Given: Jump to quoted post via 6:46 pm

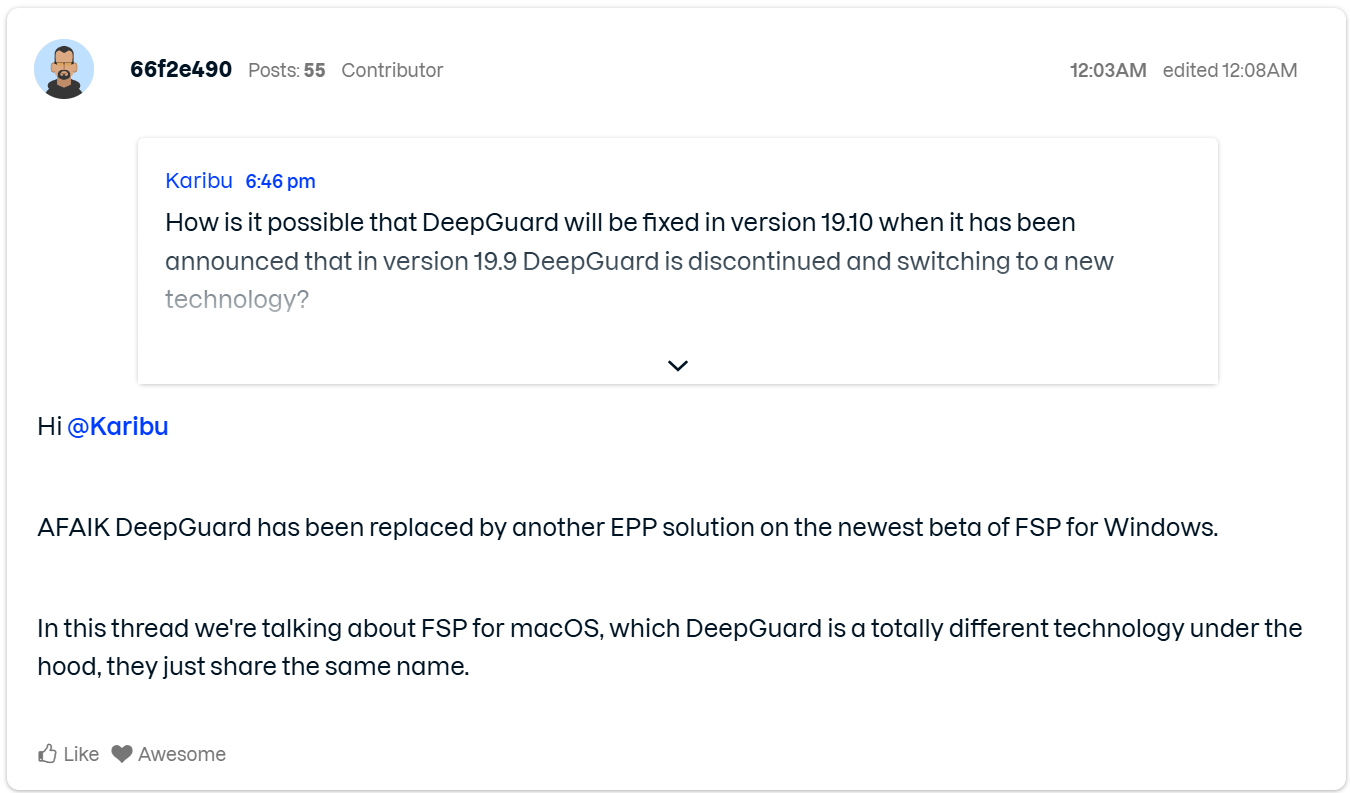Looking at the screenshot, I should (x=280, y=181).
